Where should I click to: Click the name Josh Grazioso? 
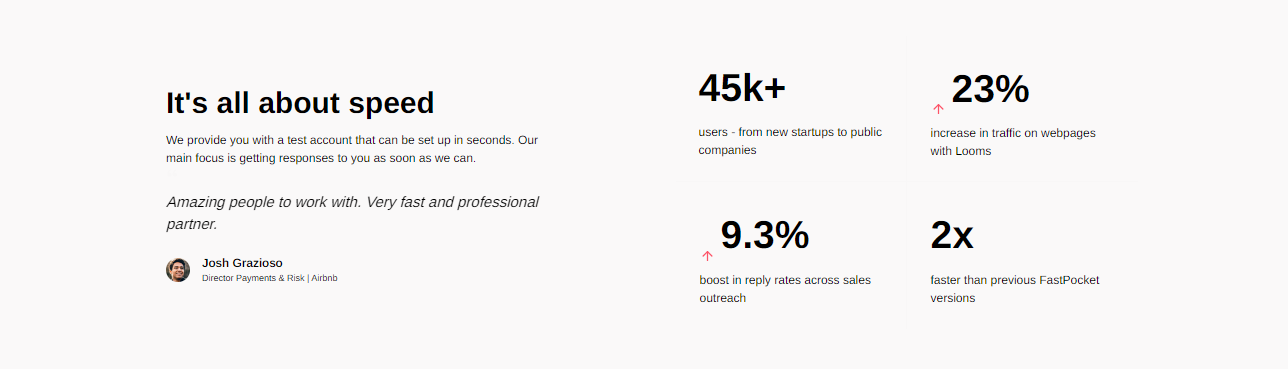click(242, 263)
